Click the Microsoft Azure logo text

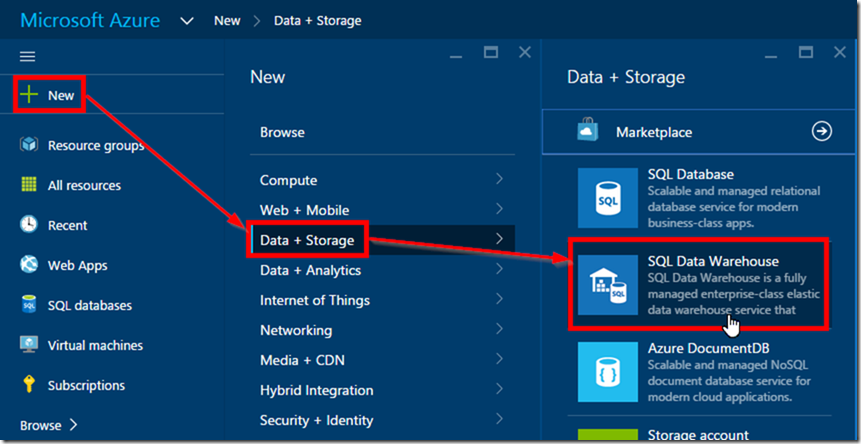91,21
